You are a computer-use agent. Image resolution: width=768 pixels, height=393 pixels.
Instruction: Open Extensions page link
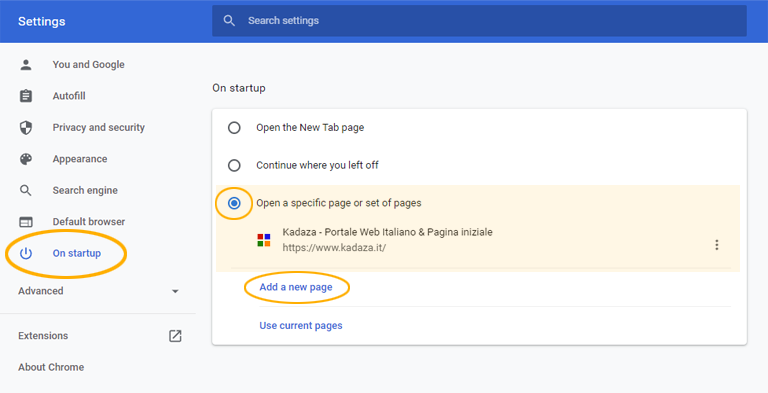click(x=43, y=336)
